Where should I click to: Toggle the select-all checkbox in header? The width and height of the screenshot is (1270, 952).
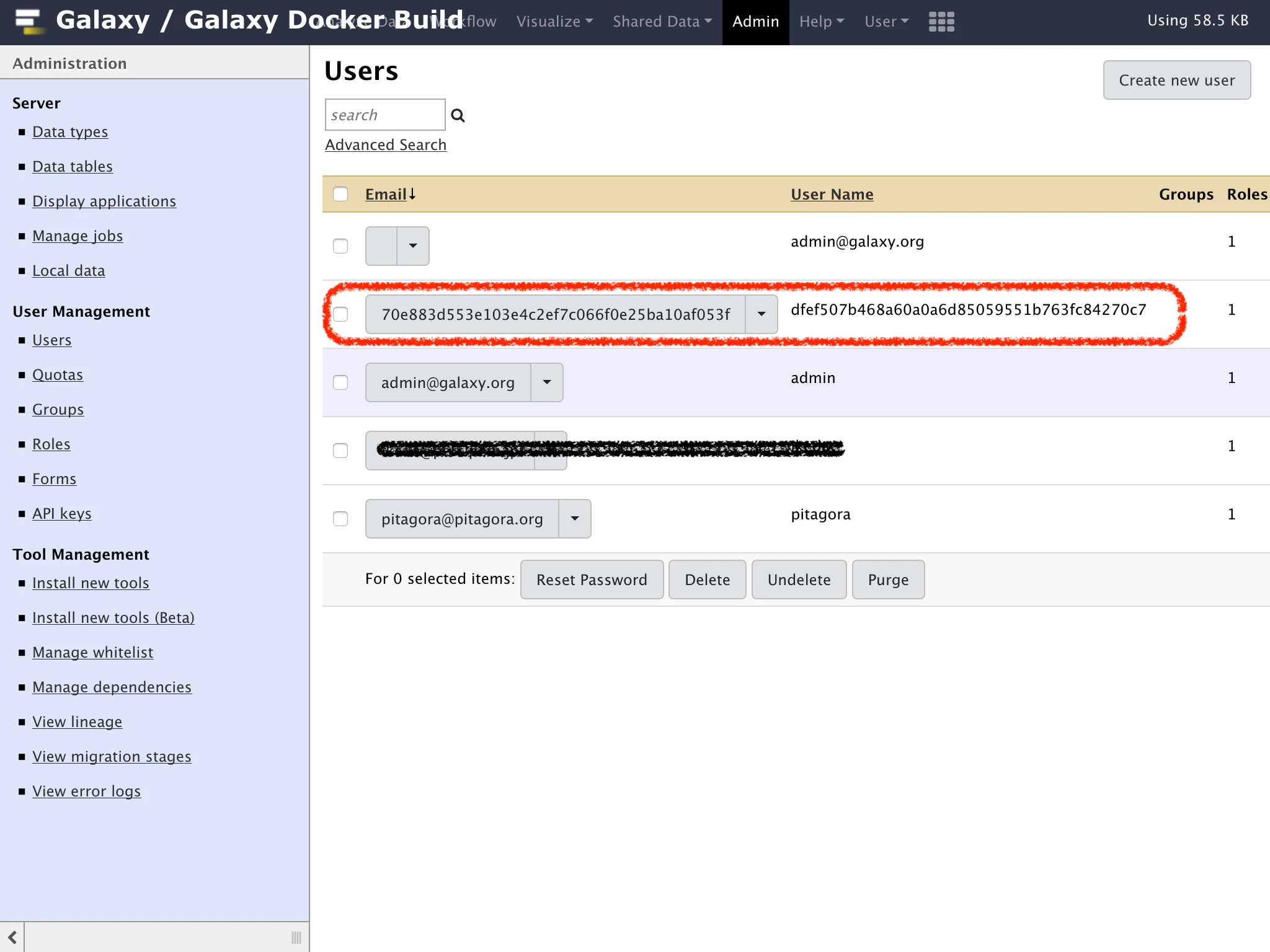click(340, 194)
